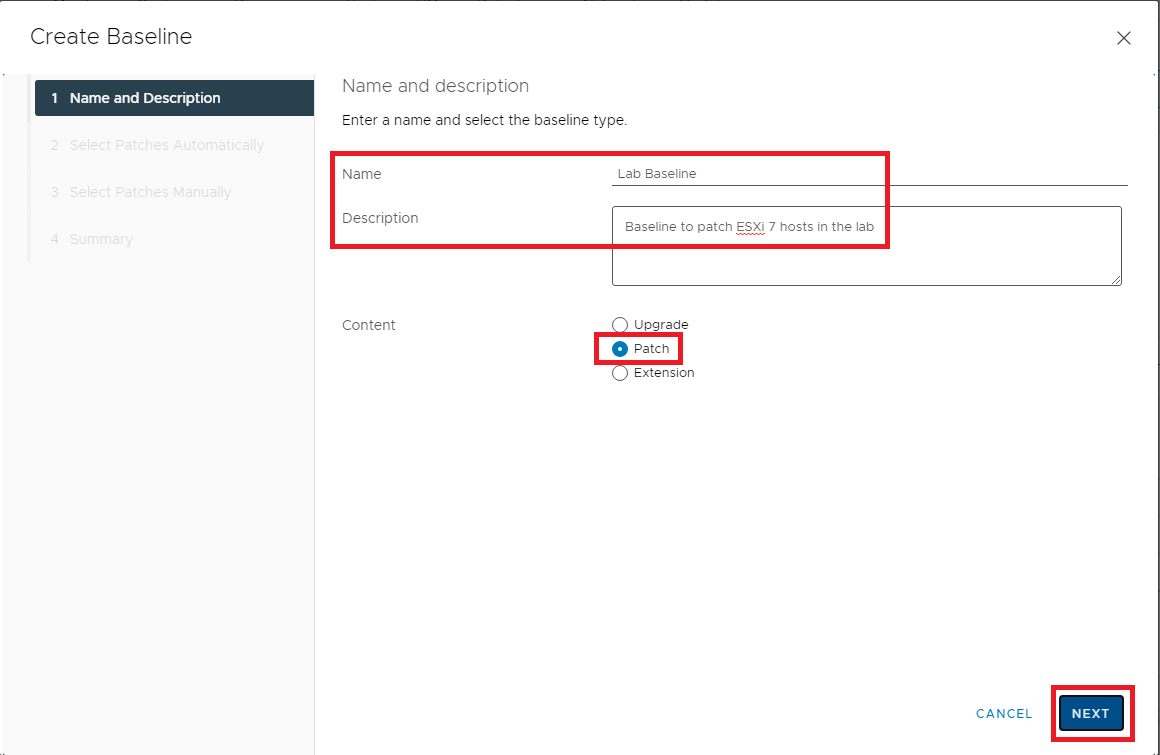Open the Select Patches Manually step

[150, 192]
